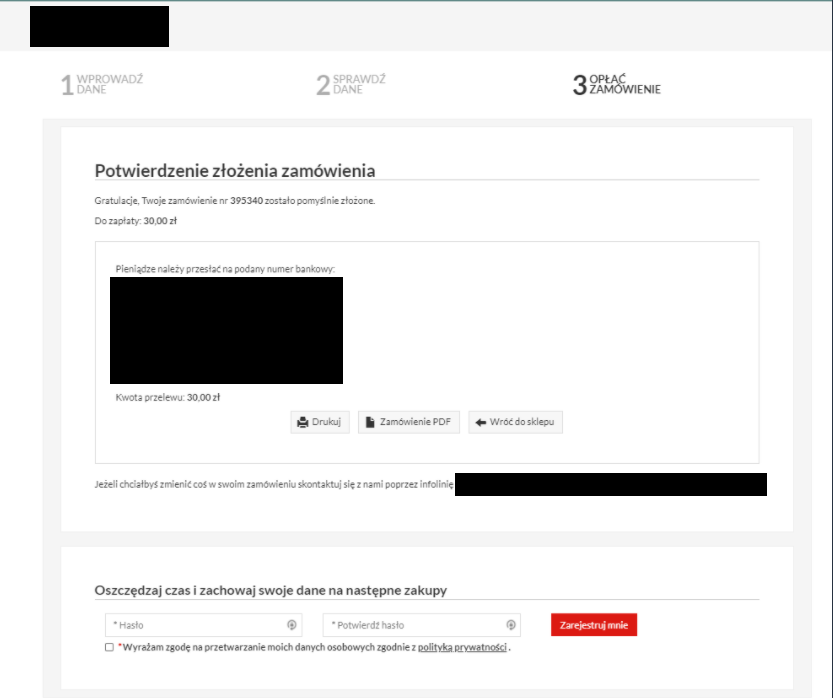The image size is (833, 698).
Task: Click the back arrow icon before Wróć do sklepu
Action: coord(481,422)
